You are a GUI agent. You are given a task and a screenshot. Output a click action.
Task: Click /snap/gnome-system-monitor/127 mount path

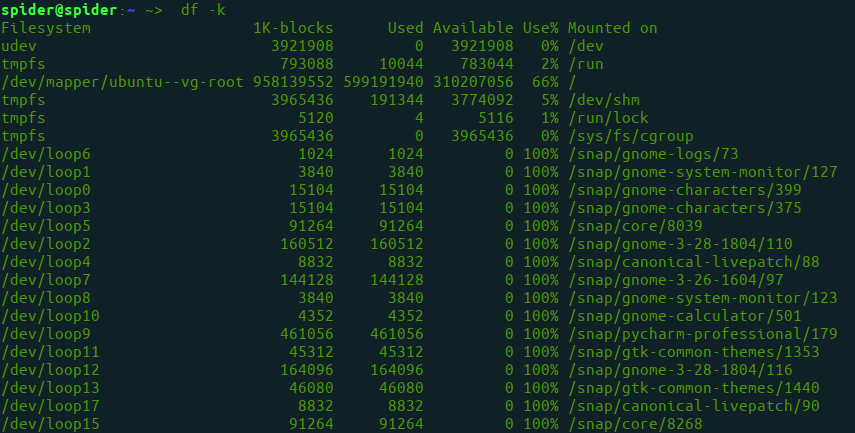(703, 172)
